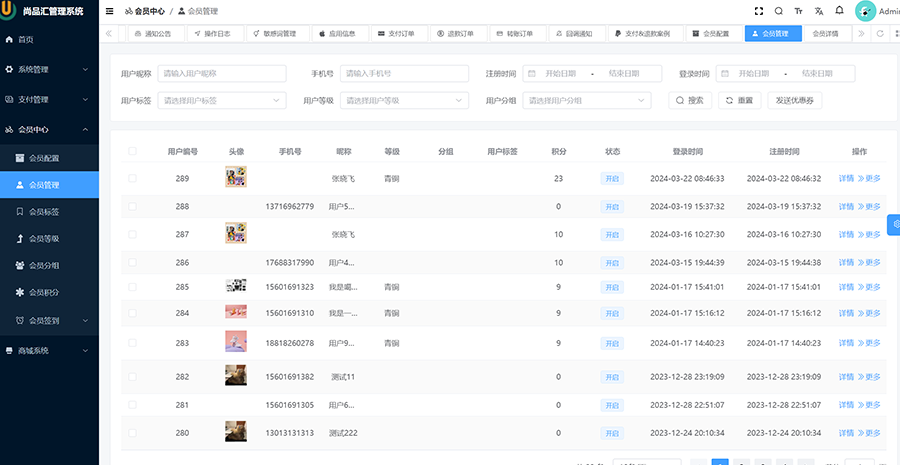The height and width of the screenshot is (465, 900).
Task: Switch to 支付订单 tab
Action: 400,34
